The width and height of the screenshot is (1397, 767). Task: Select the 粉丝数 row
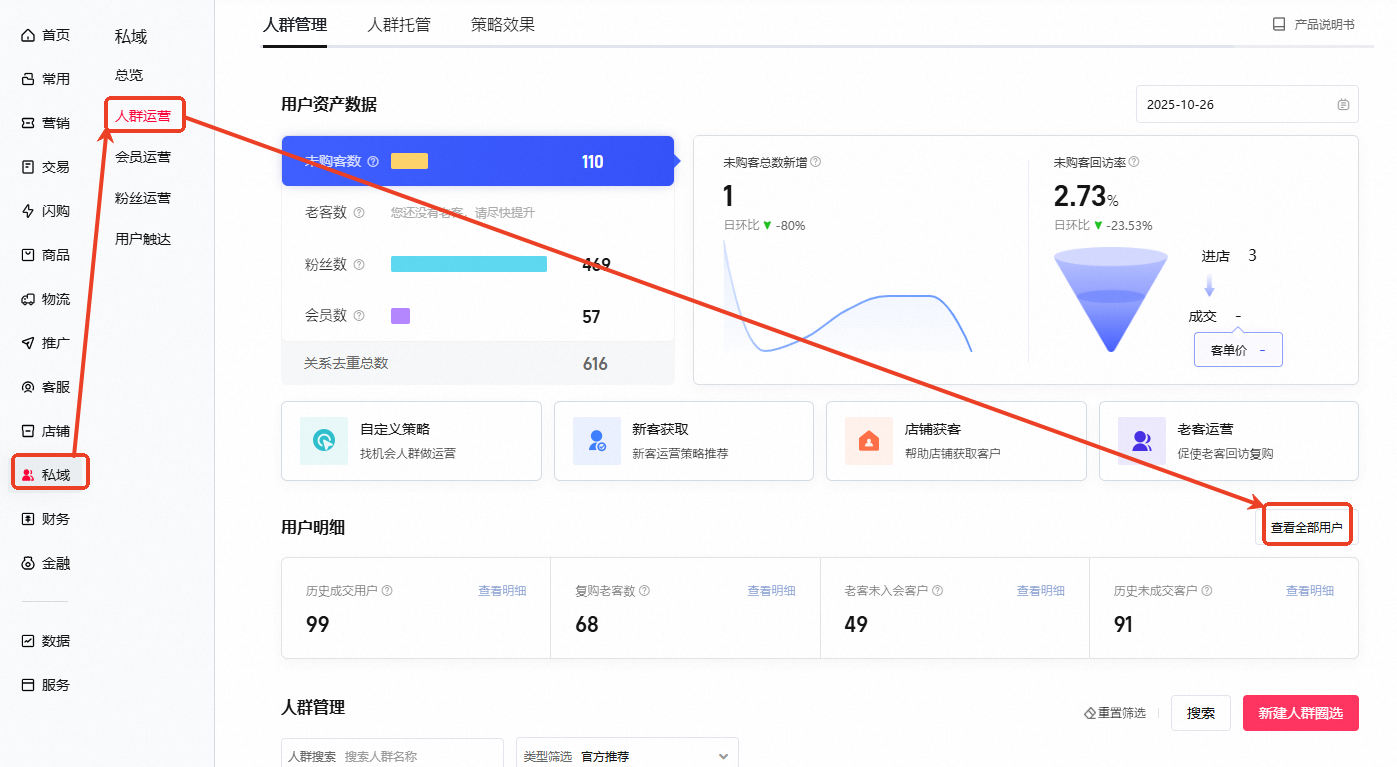pyautogui.click(x=478, y=264)
